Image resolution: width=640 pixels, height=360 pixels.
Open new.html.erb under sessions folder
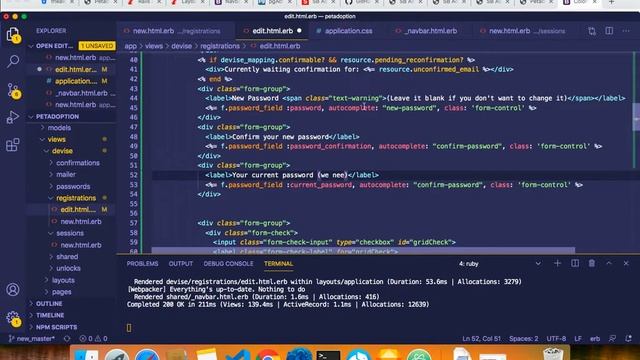[81, 245]
